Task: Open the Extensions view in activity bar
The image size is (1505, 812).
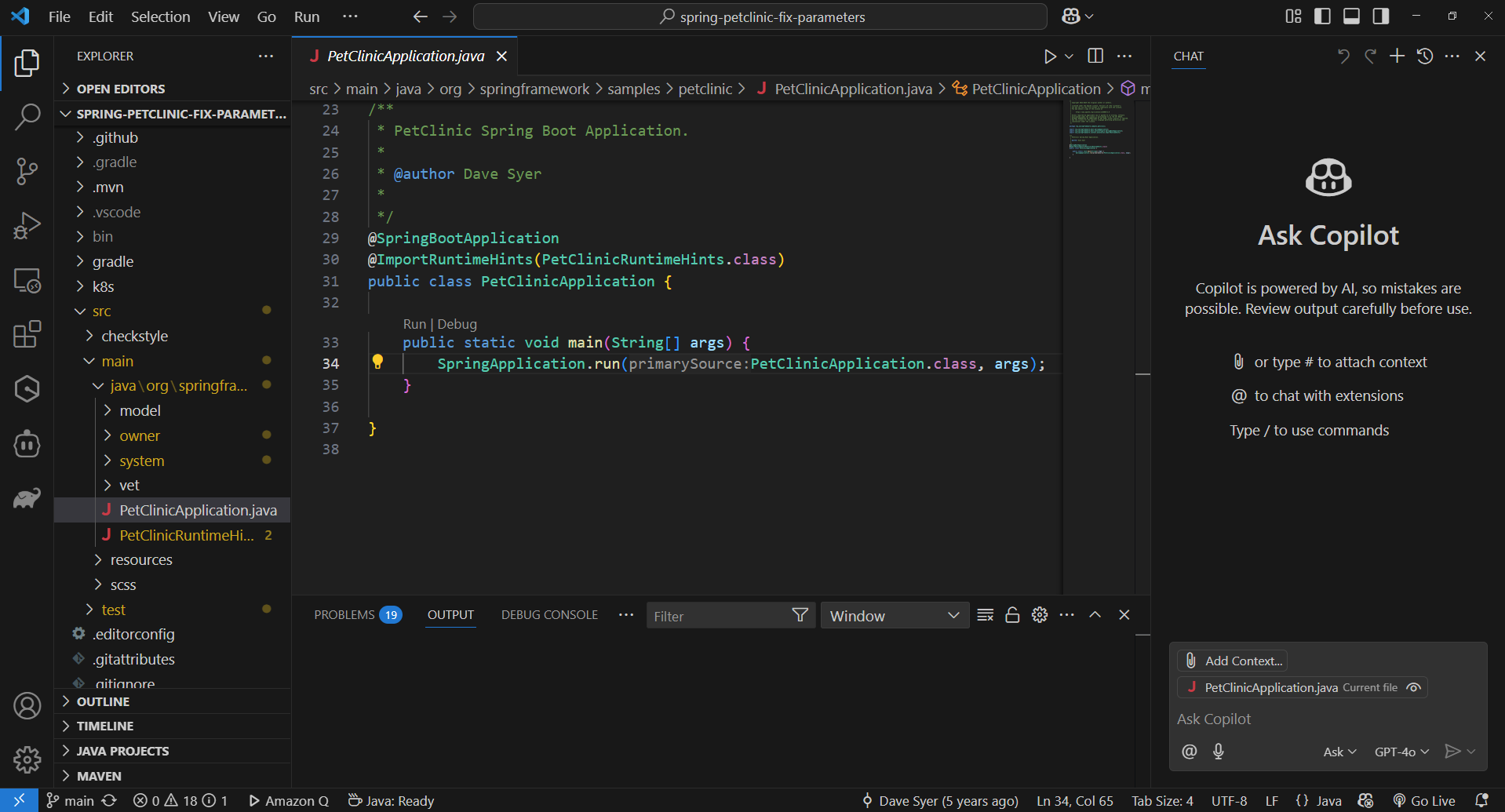Action: point(27,334)
